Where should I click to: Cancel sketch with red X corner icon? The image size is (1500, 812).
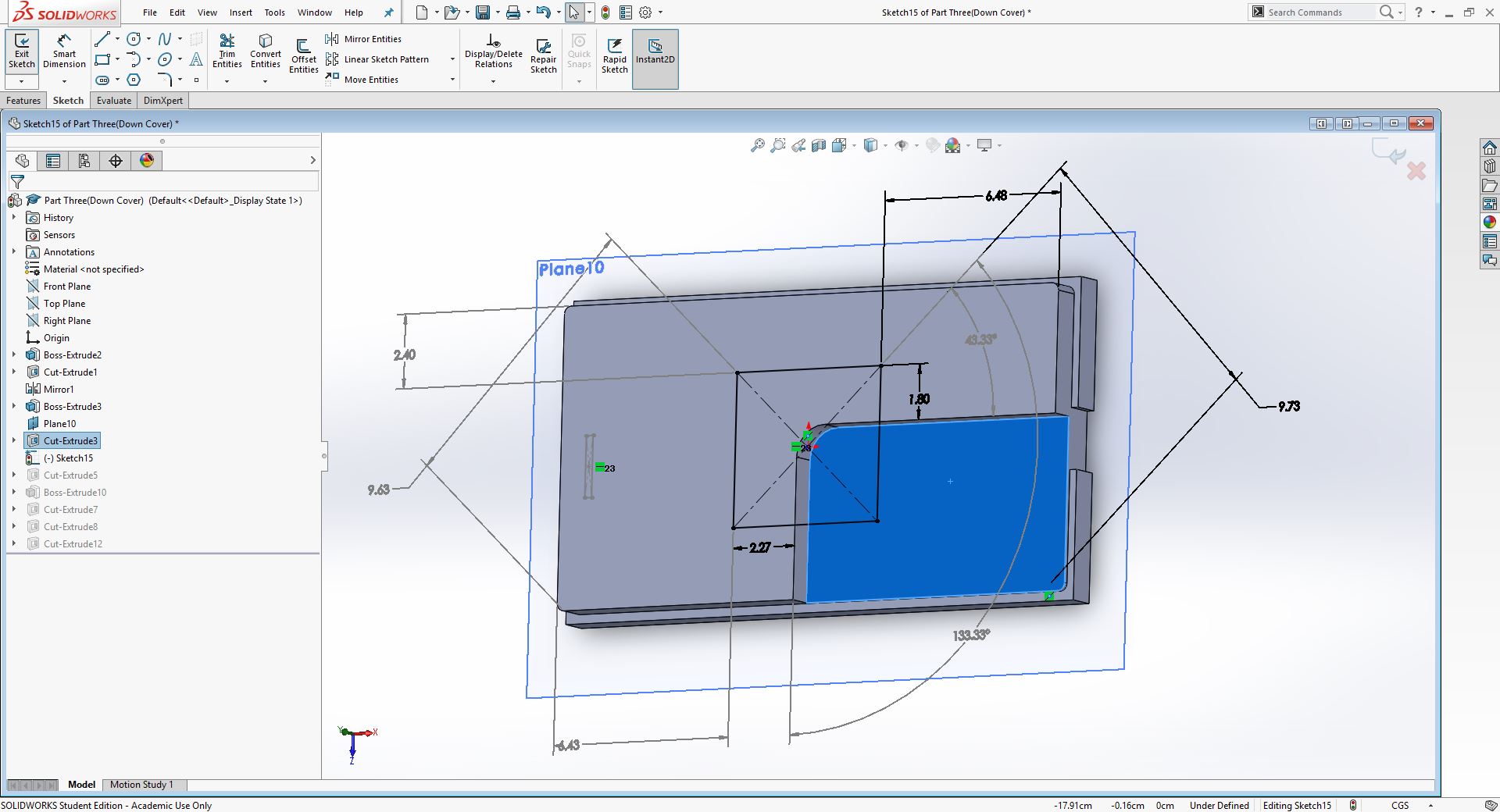[x=1416, y=171]
